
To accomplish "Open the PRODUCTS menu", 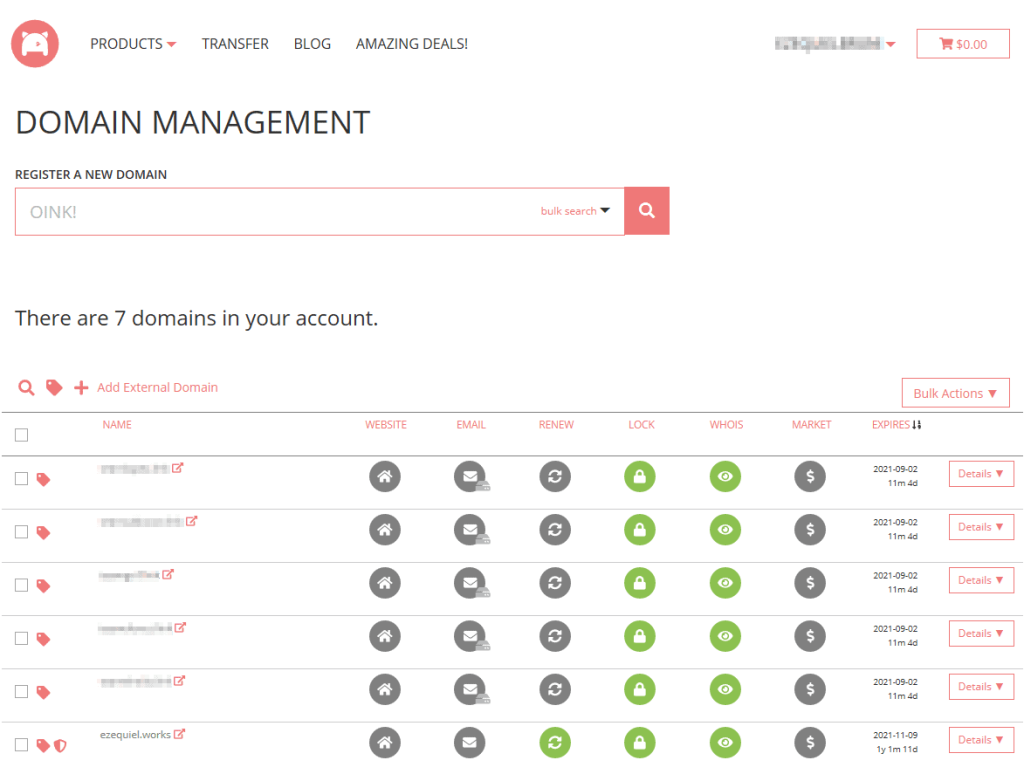I will point(132,44).
